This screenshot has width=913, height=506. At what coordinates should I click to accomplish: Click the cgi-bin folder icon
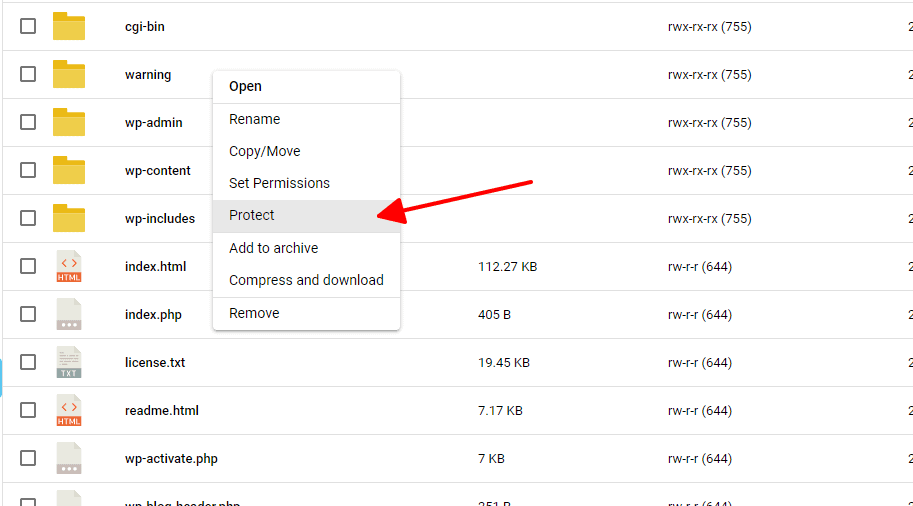click(69, 27)
